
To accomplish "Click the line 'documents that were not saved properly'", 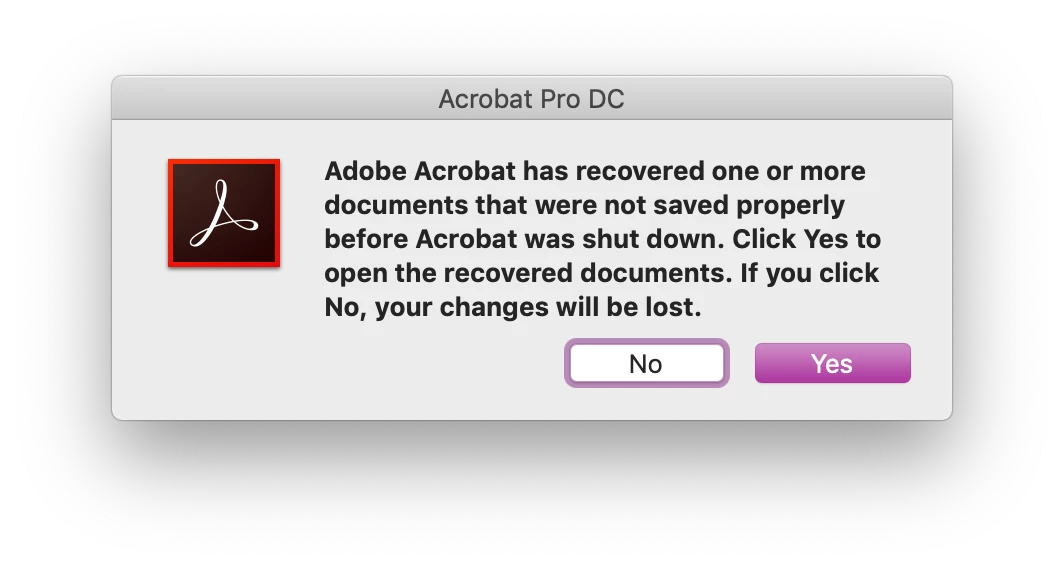I will pos(584,205).
